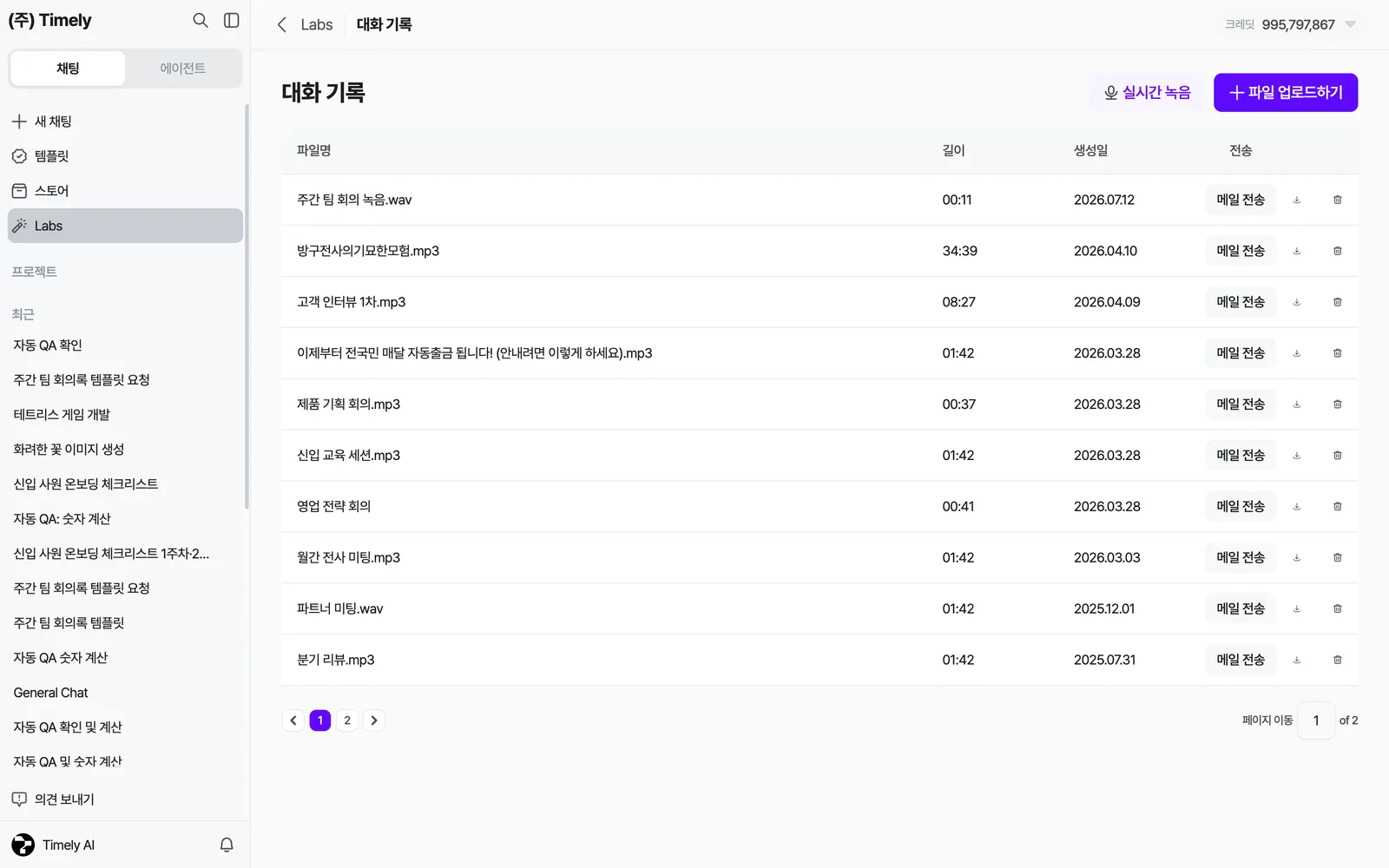
Task: Select page 2 in pagination
Action: 347,720
